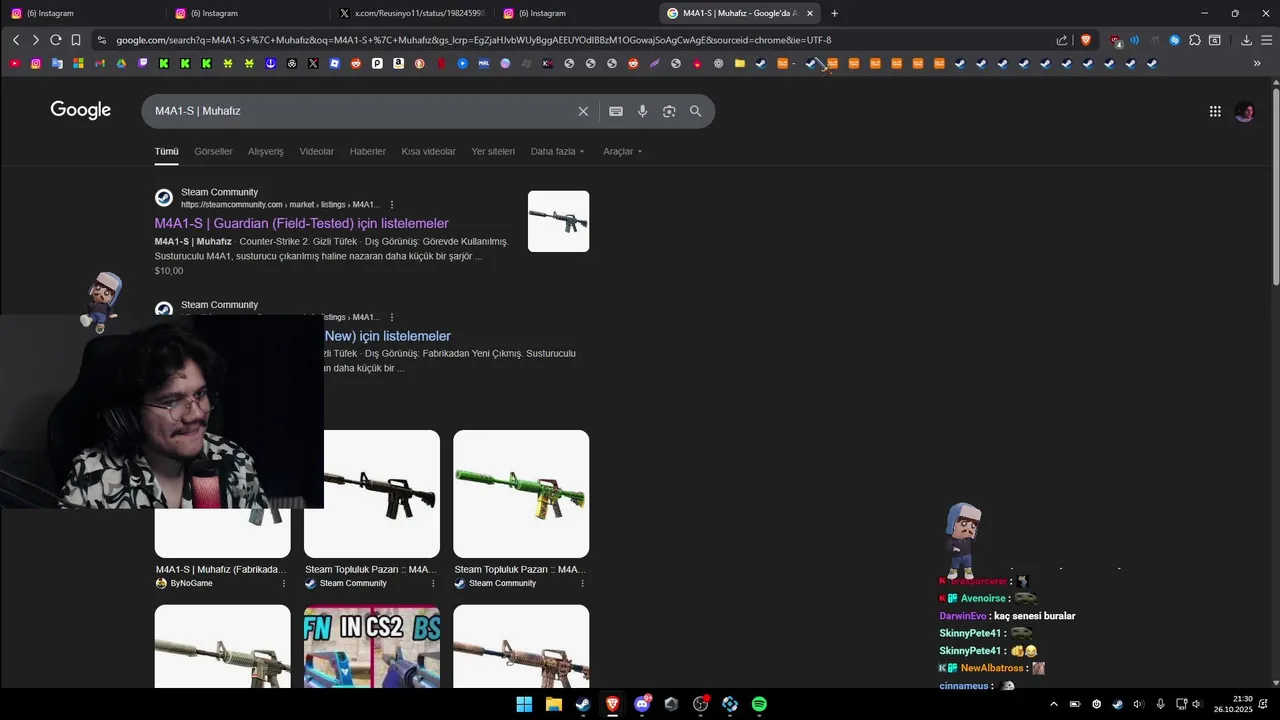
Task: Open the black M4A1 rifle image
Action: (372, 494)
